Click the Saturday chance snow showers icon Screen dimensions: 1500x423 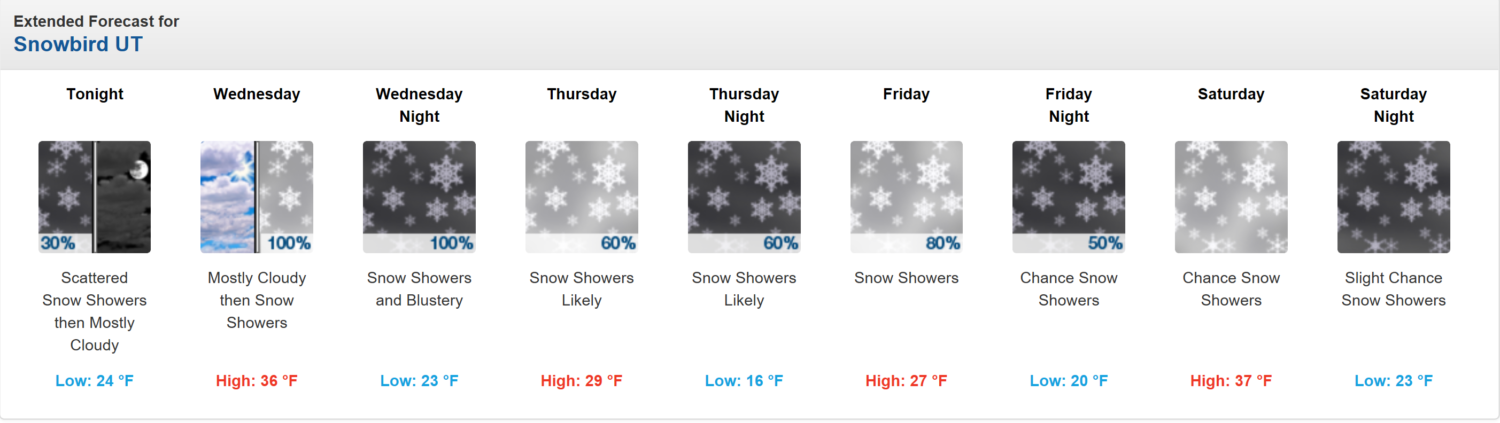click(x=1231, y=197)
